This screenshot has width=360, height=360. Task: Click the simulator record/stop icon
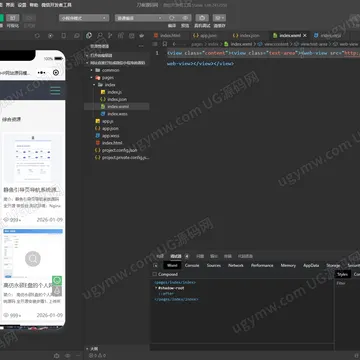point(51,36)
